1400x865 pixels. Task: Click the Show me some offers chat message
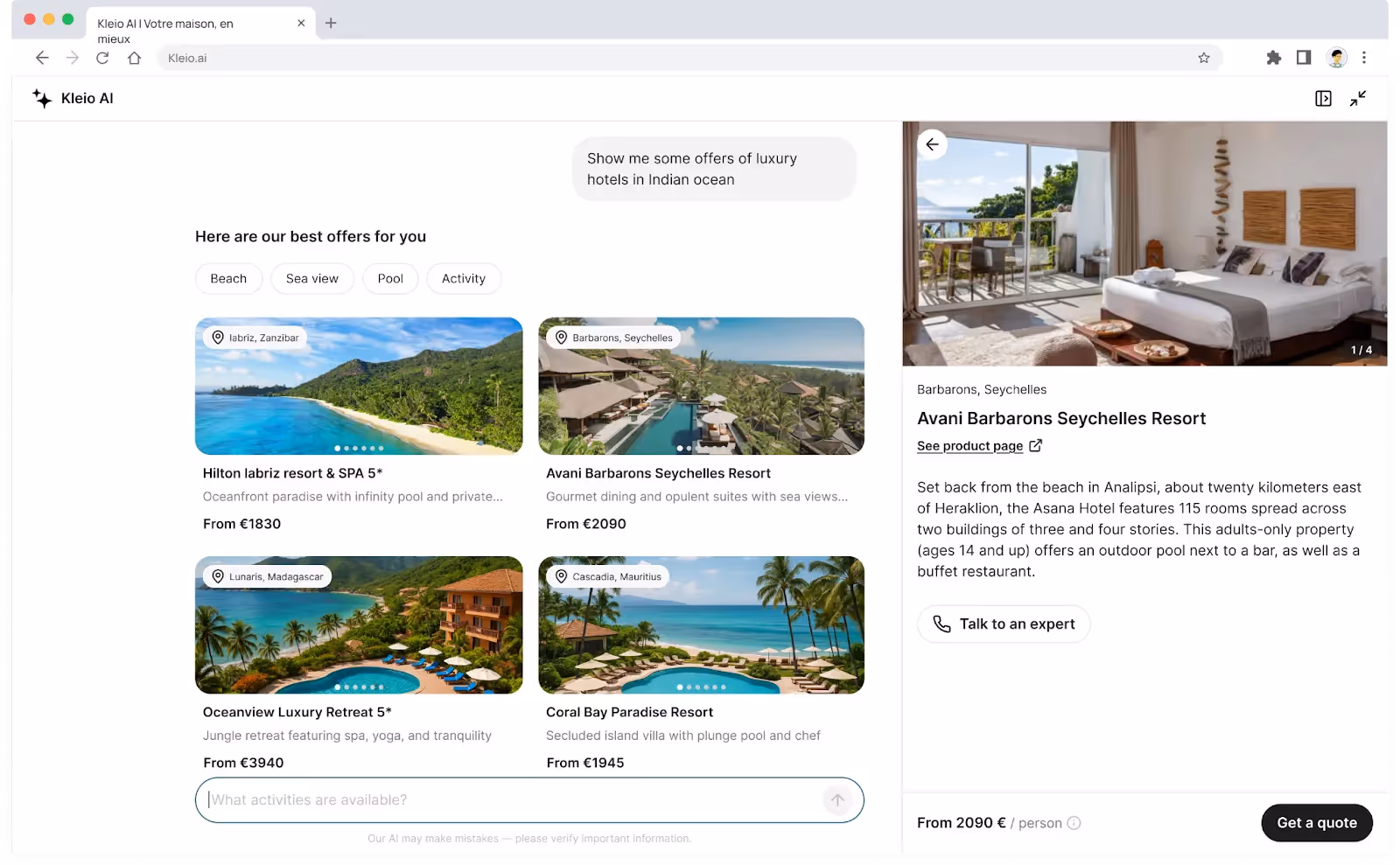coord(714,169)
